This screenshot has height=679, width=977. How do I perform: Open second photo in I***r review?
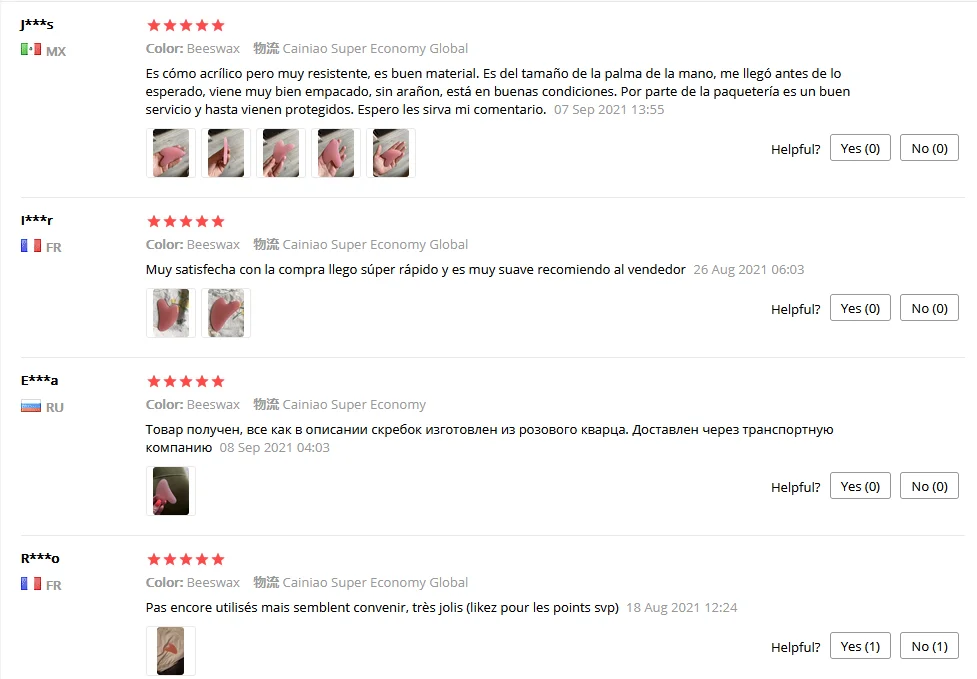[226, 313]
